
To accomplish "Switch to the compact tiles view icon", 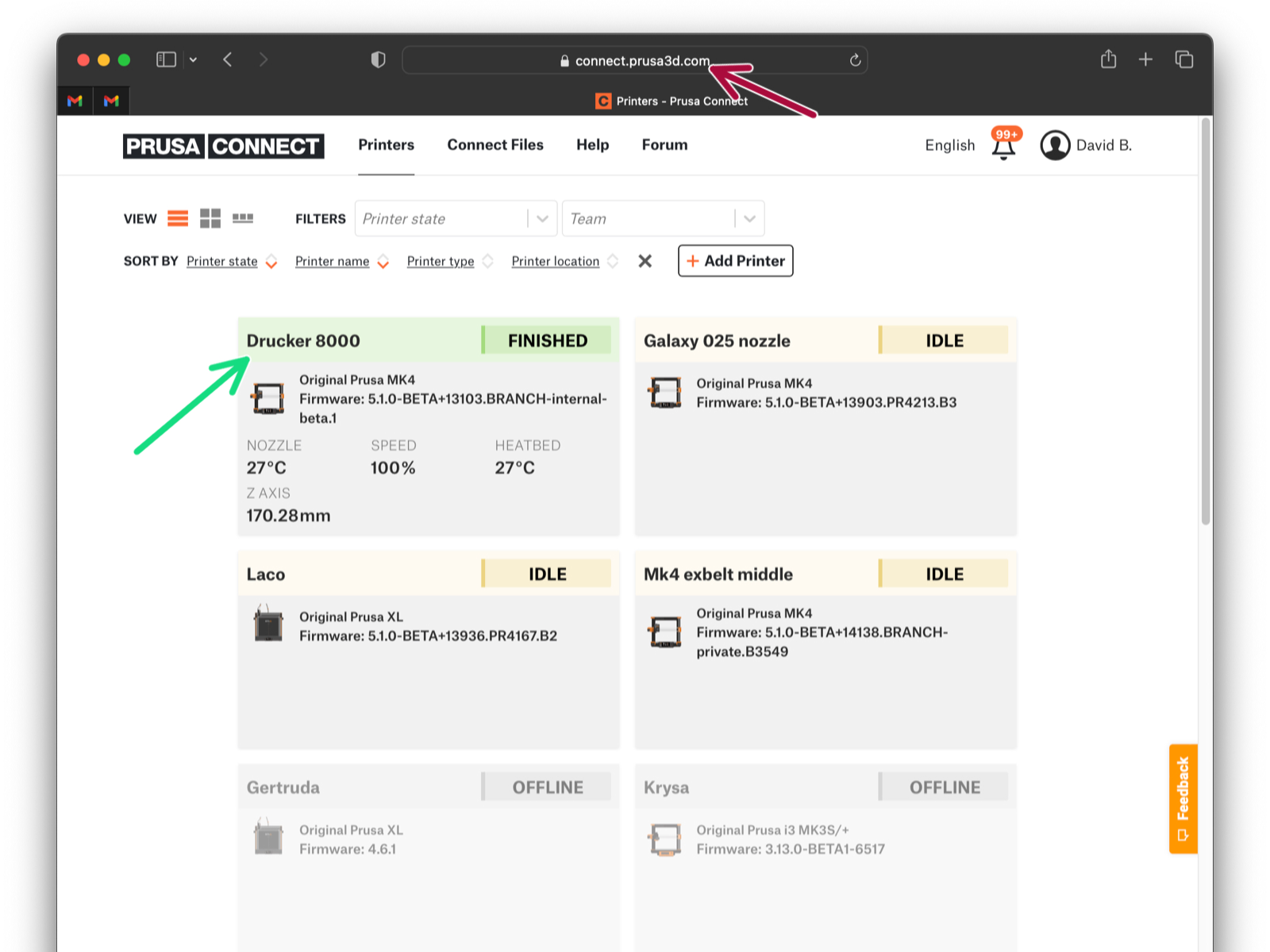I will [243, 218].
